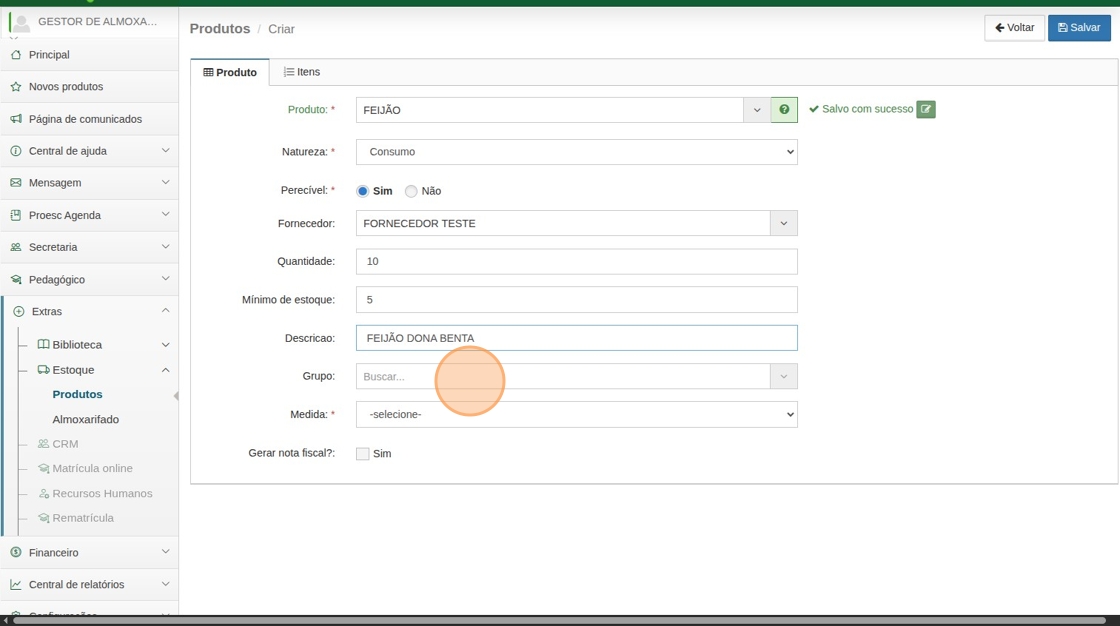Select Perecível Sim radio button
This screenshot has width=1120, height=626.
pos(363,191)
